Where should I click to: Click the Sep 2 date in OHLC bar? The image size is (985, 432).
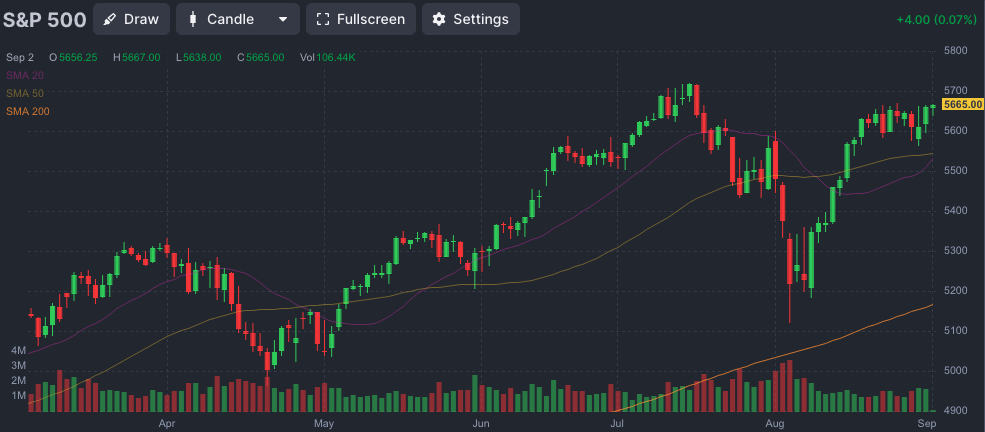click(20, 57)
